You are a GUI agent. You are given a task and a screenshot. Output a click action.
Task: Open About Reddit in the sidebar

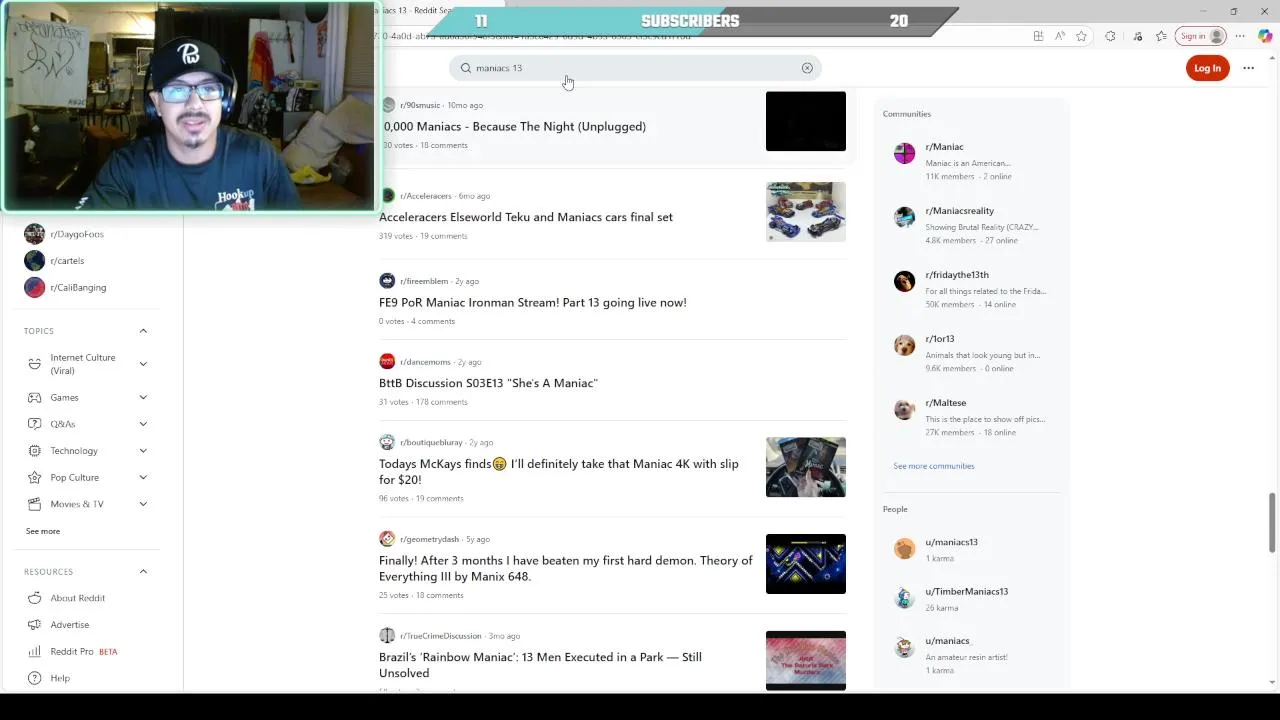coord(77,598)
